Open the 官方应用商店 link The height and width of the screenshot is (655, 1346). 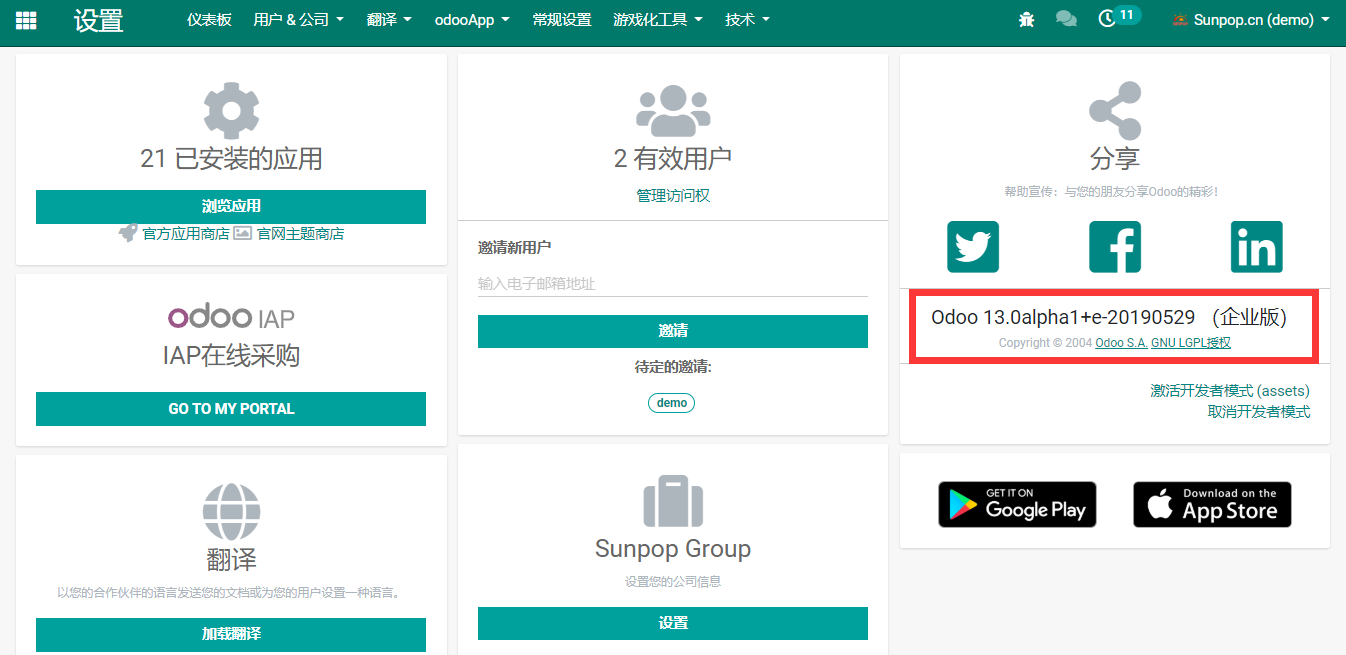[186, 234]
